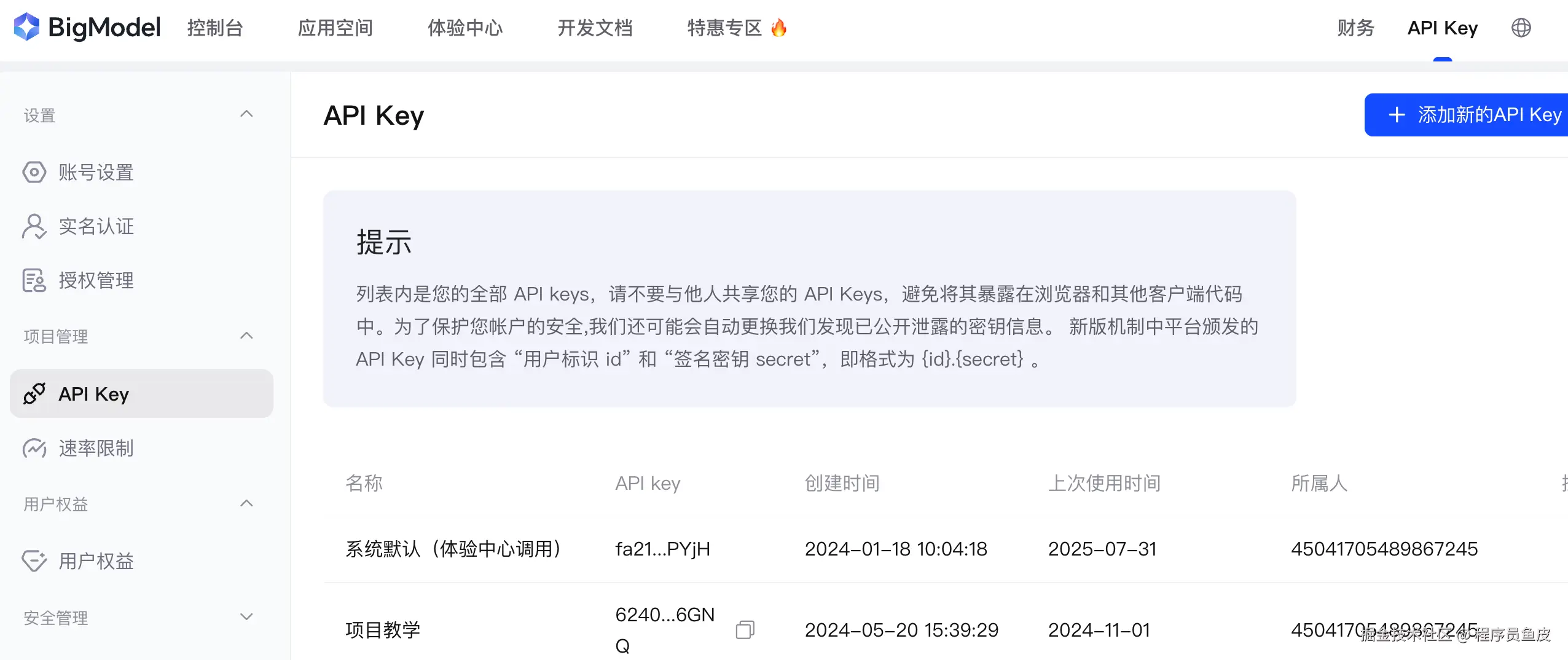Copy the 项目教学 API key
The width and height of the screenshot is (1568, 660).
(x=745, y=630)
